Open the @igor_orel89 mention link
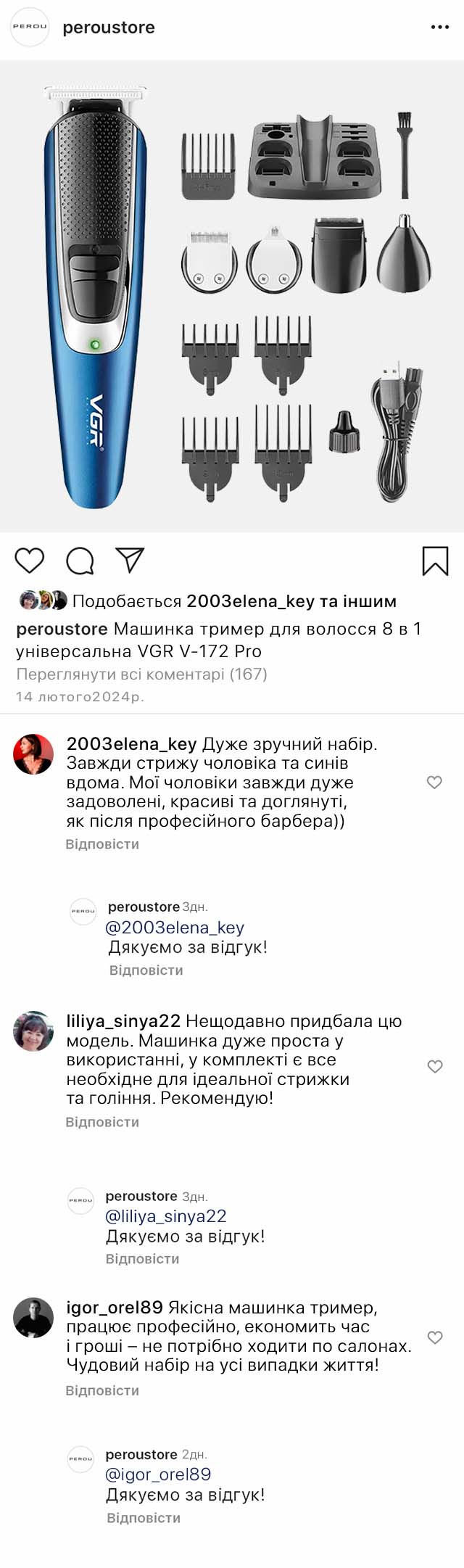Screen dimensions: 464x1568 (x=158, y=1474)
